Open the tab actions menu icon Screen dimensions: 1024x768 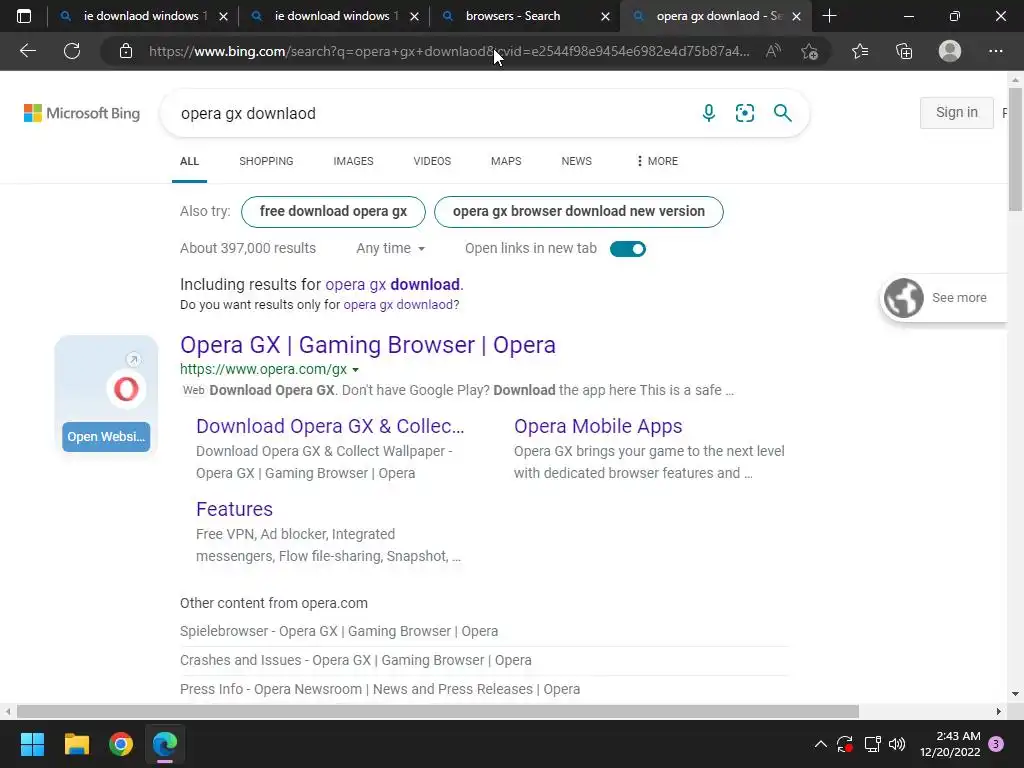tap(24, 16)
